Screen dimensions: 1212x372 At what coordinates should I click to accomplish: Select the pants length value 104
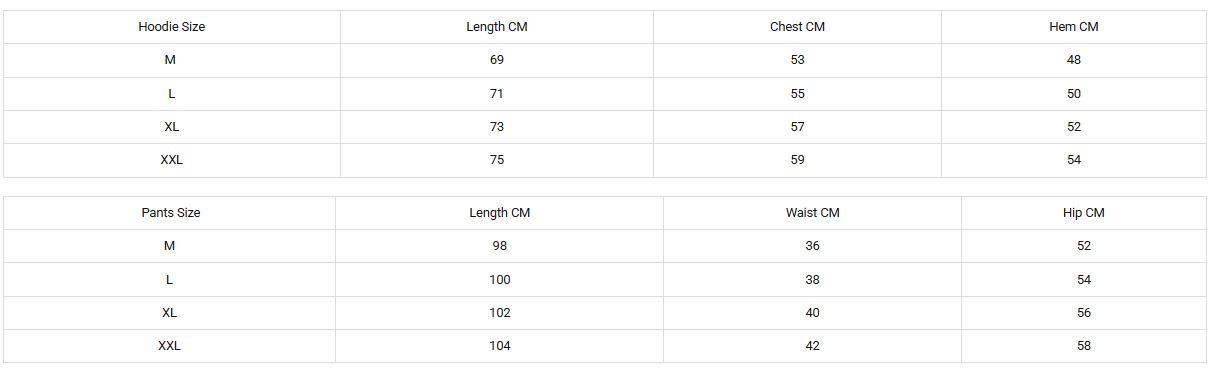click(500, 346)
